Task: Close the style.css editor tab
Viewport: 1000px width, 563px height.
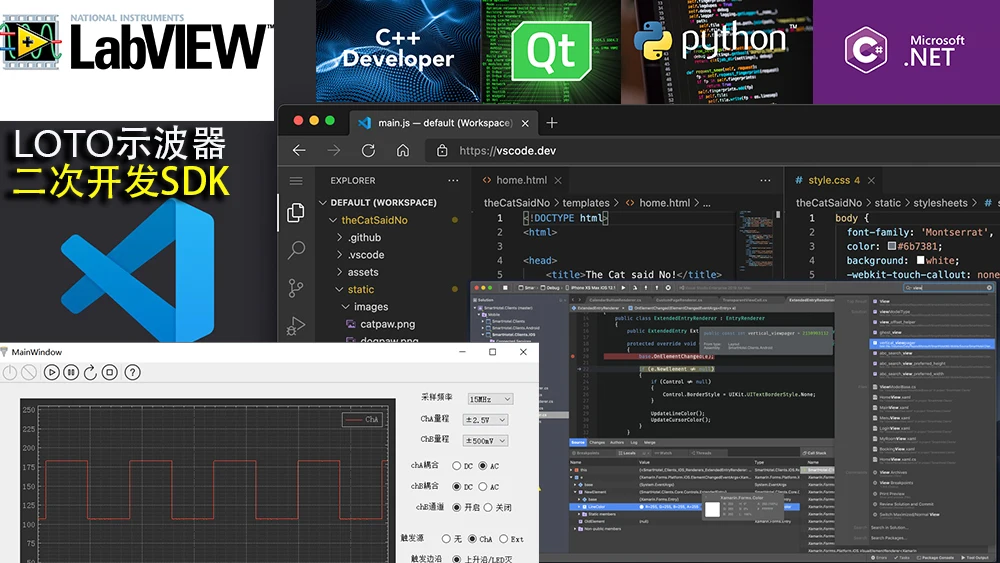Action: click(871, 180)
